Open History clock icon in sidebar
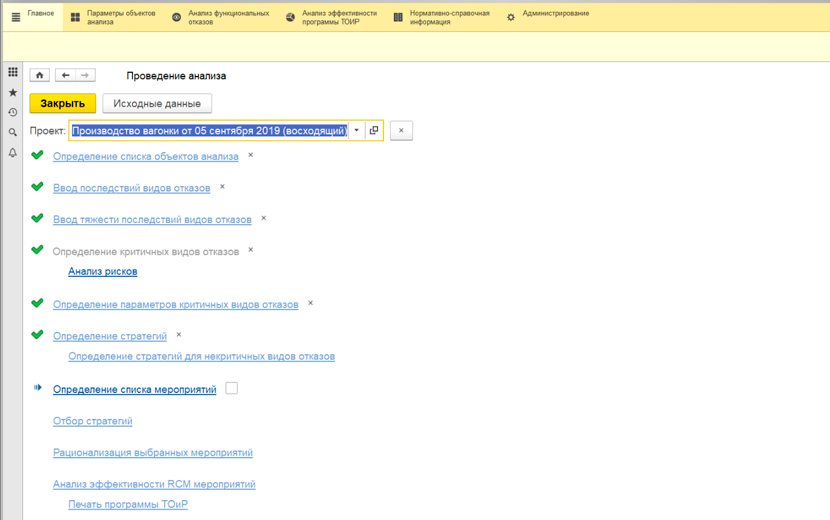Screen dimensions: 830x520 point(13,112)
